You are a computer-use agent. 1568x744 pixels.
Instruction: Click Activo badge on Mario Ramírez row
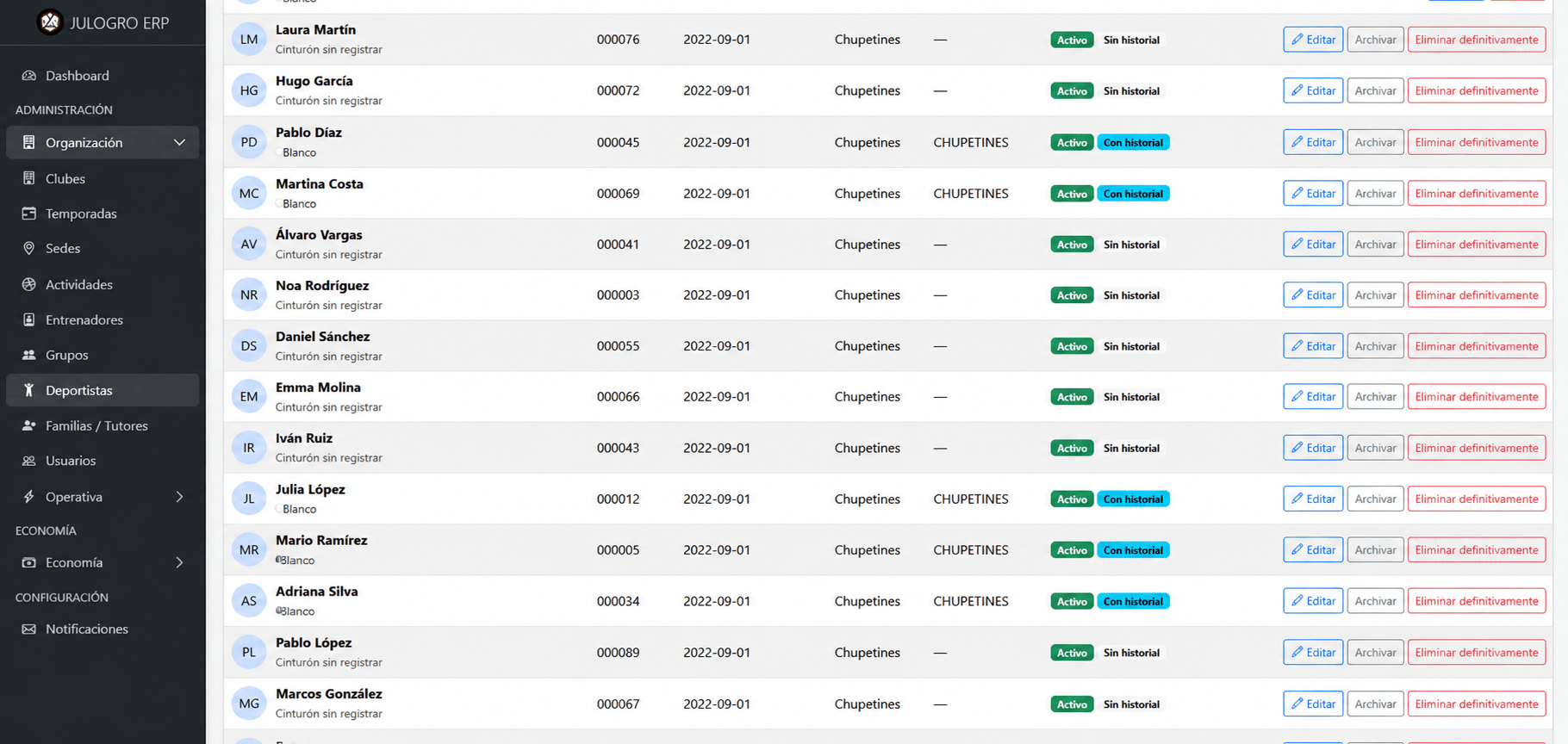click(1072, 550)
